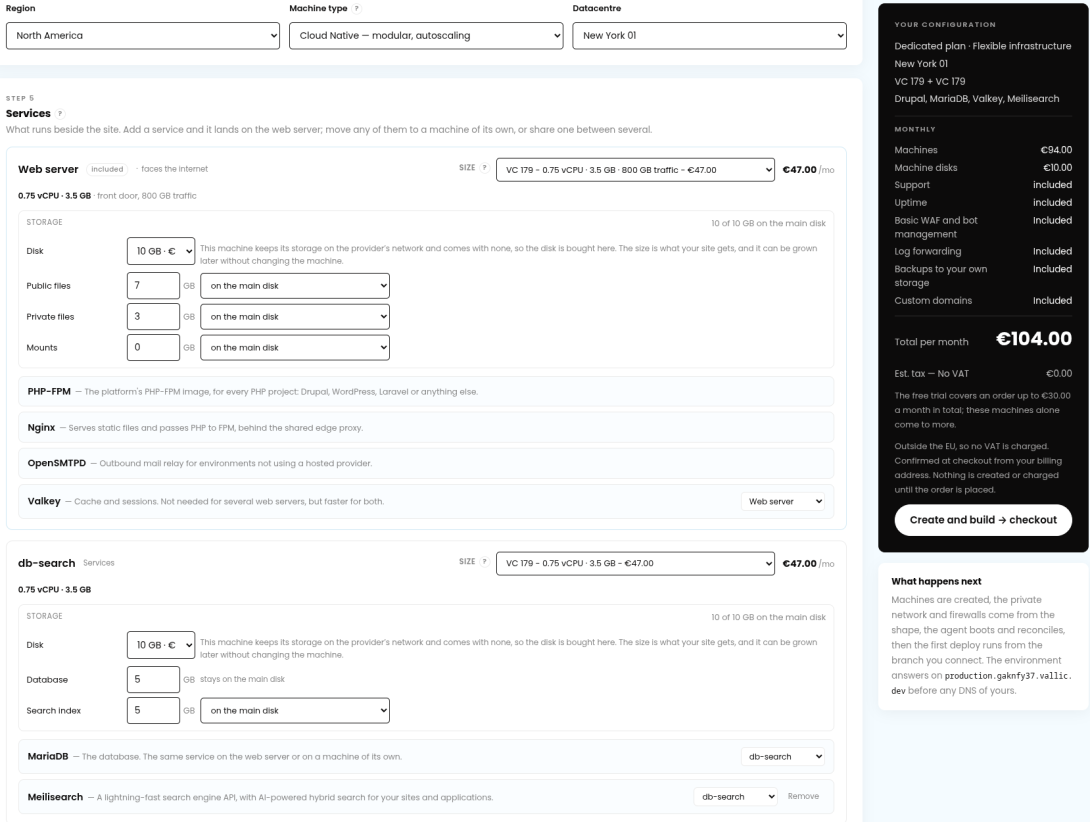Screen dimensions: 1090x822
Task: Open the Region dropdown
Action: pos(143,35)
